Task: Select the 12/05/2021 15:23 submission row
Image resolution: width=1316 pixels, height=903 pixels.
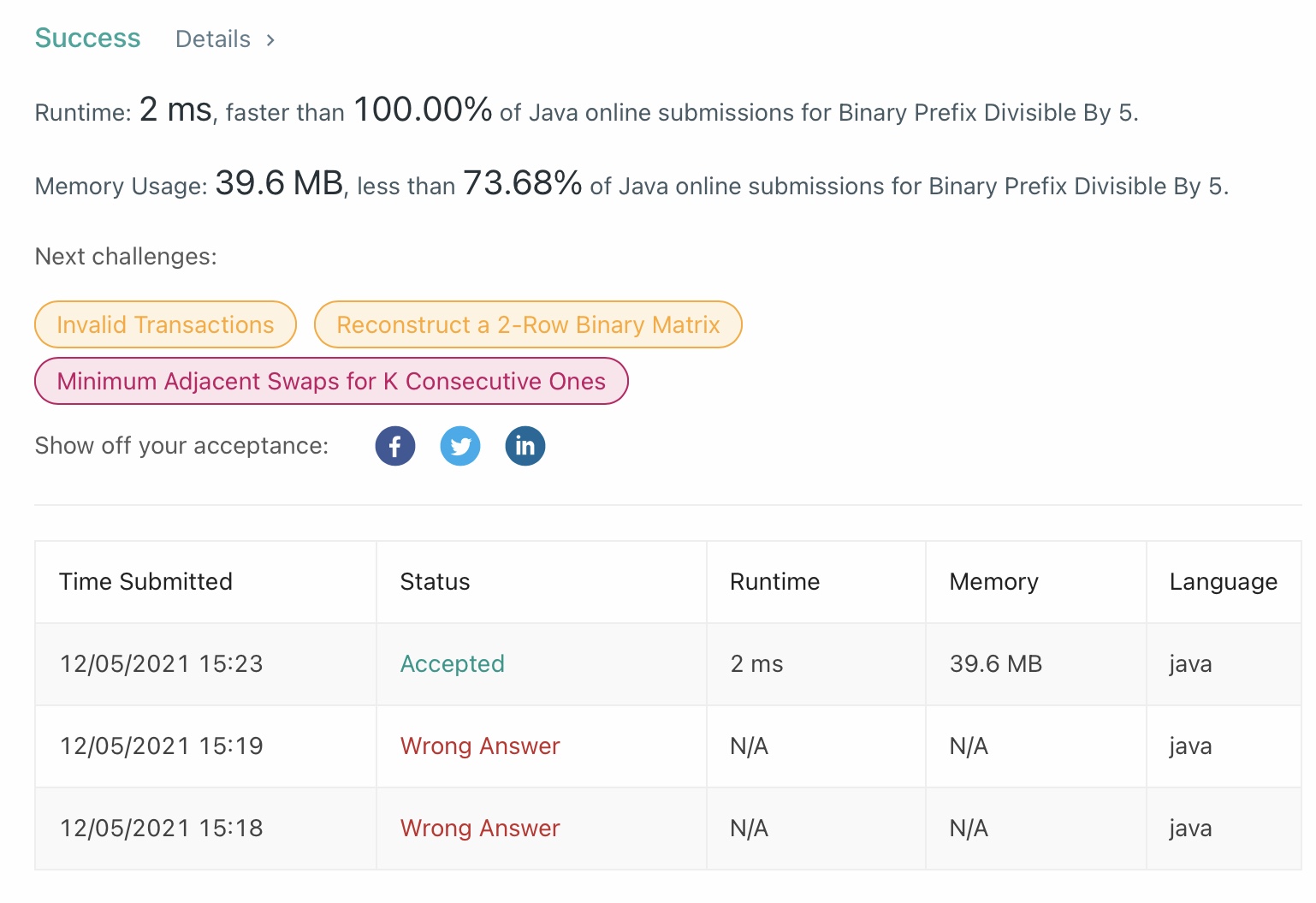Action: pyautogui.click(x=668, y=664)
